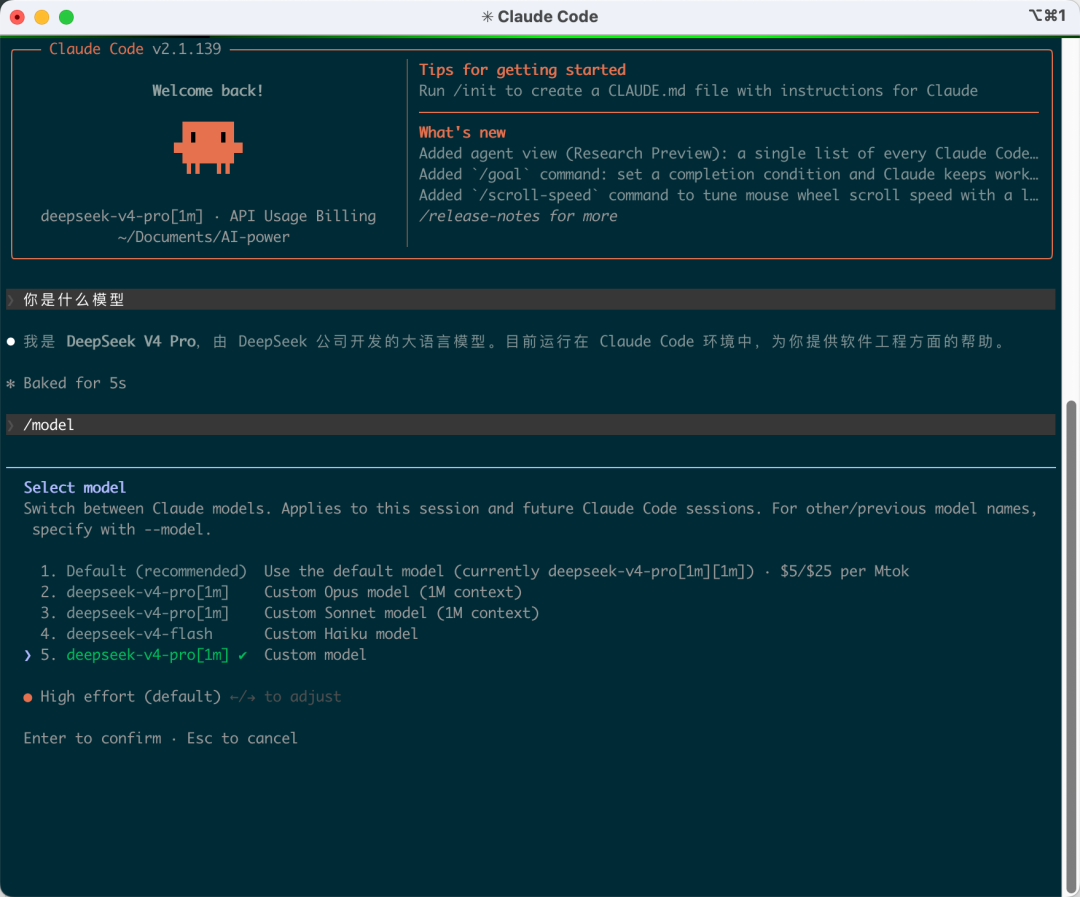
Task: Click the asterisk beside Baked for 5s
Action: point(10,384)
